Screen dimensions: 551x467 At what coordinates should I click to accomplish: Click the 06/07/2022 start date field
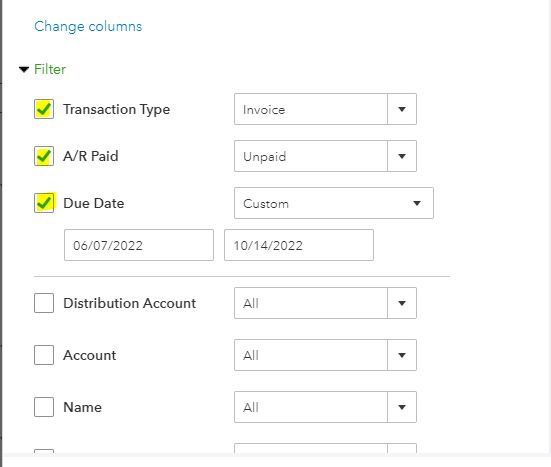[139, 245]
